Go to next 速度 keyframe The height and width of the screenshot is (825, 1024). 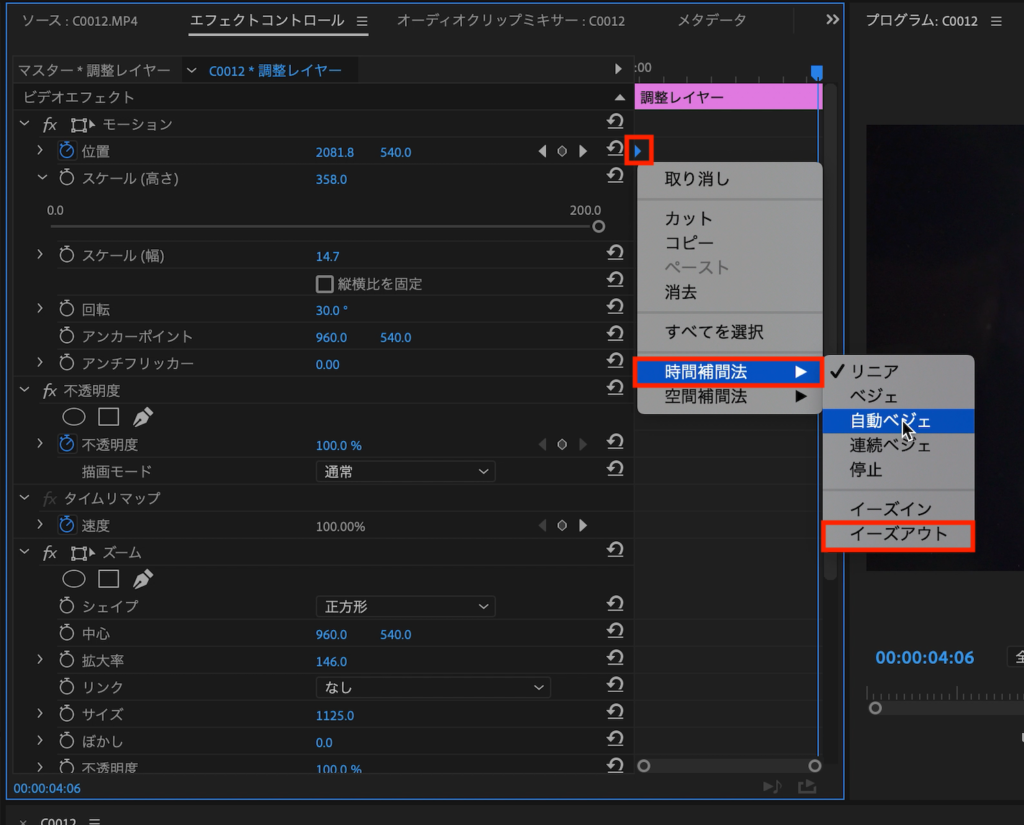pyautogui.click(x=583, y=526)
